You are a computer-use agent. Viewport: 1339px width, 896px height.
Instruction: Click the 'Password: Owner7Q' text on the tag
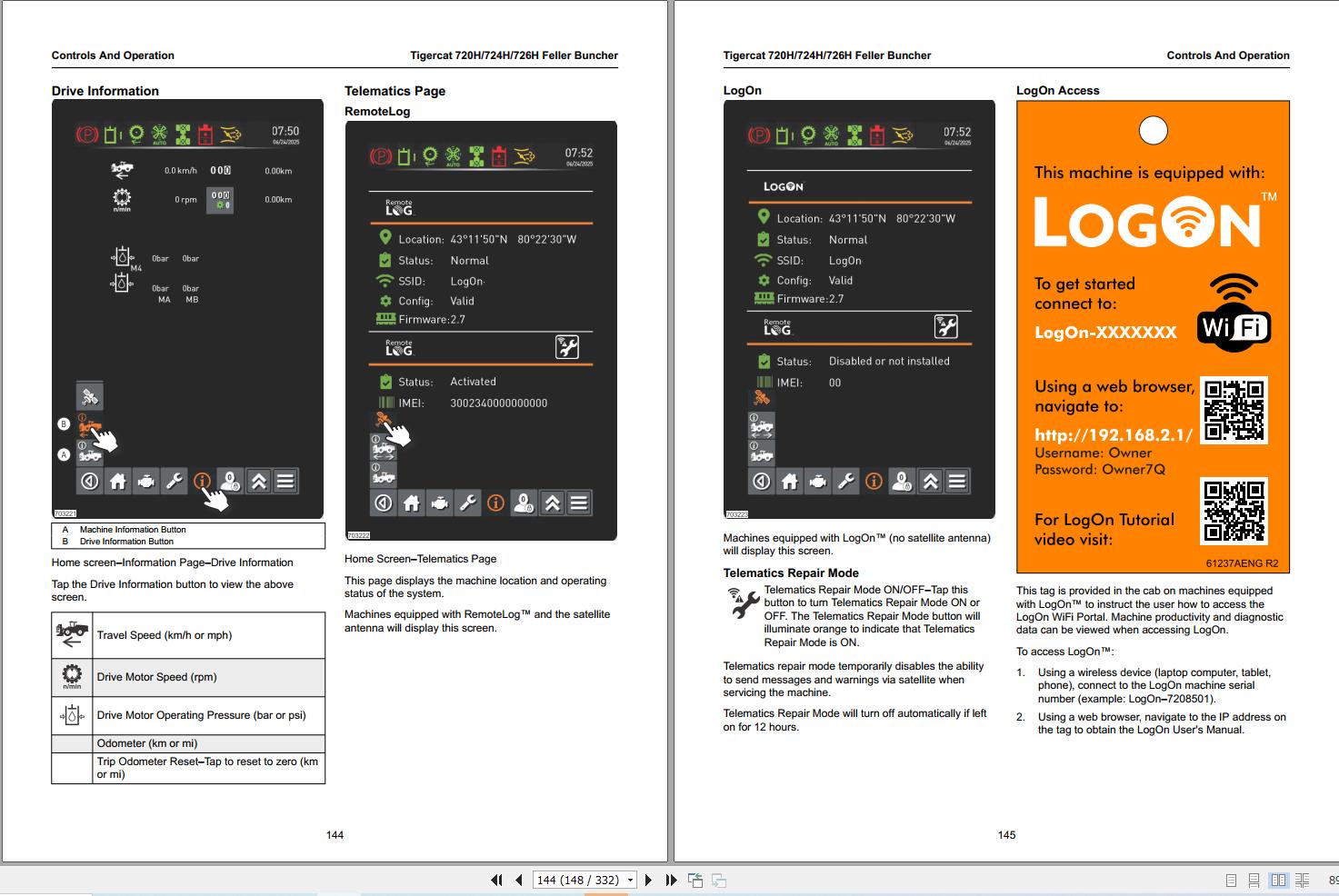coord(1100,470)
